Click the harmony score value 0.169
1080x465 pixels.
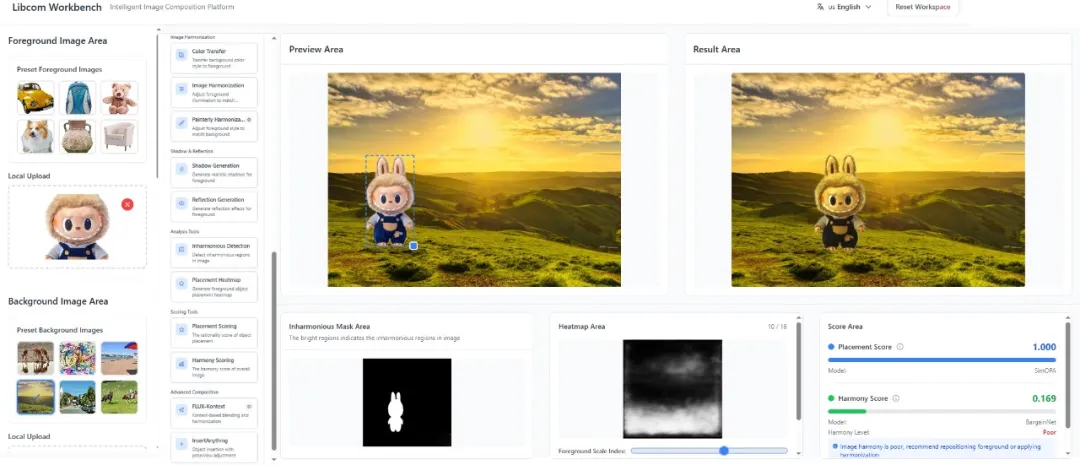tap(1044, 398)
